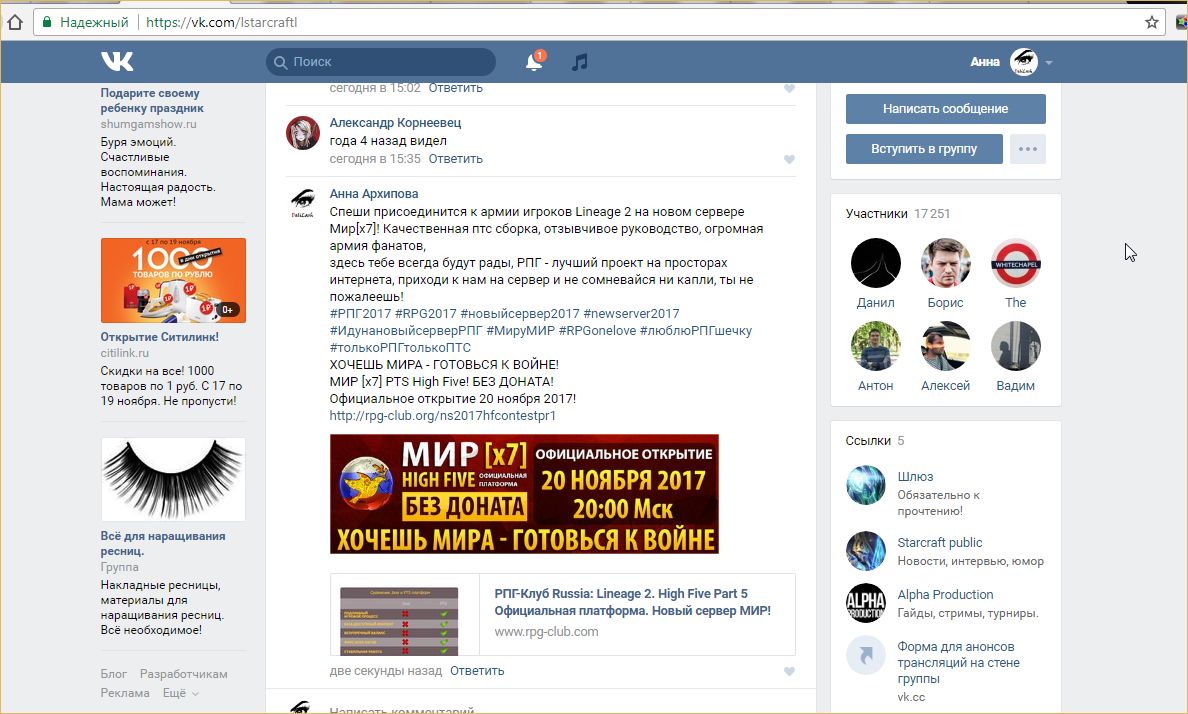The width and height of the screenshot is (1188, 714).
Task: Click Написать сообщение button
Action: (x=946, y=108)
